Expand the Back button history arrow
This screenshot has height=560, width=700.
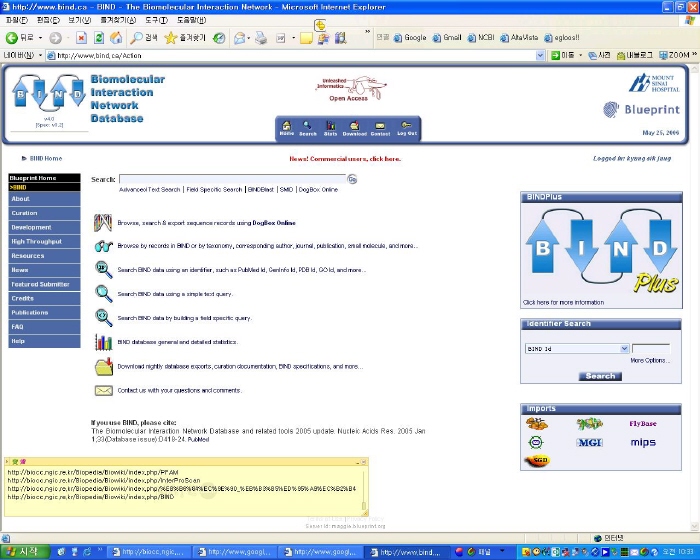click(x=40, y=38)
